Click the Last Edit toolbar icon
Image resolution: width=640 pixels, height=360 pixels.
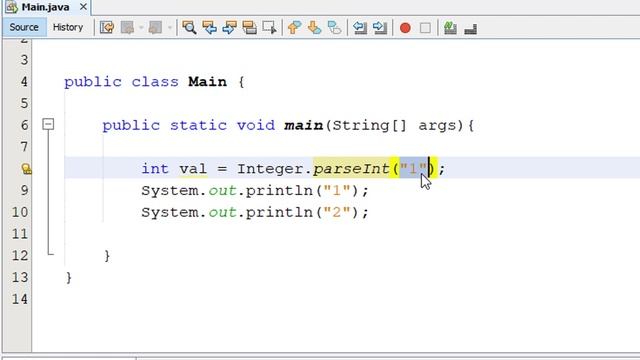(107, 28)
